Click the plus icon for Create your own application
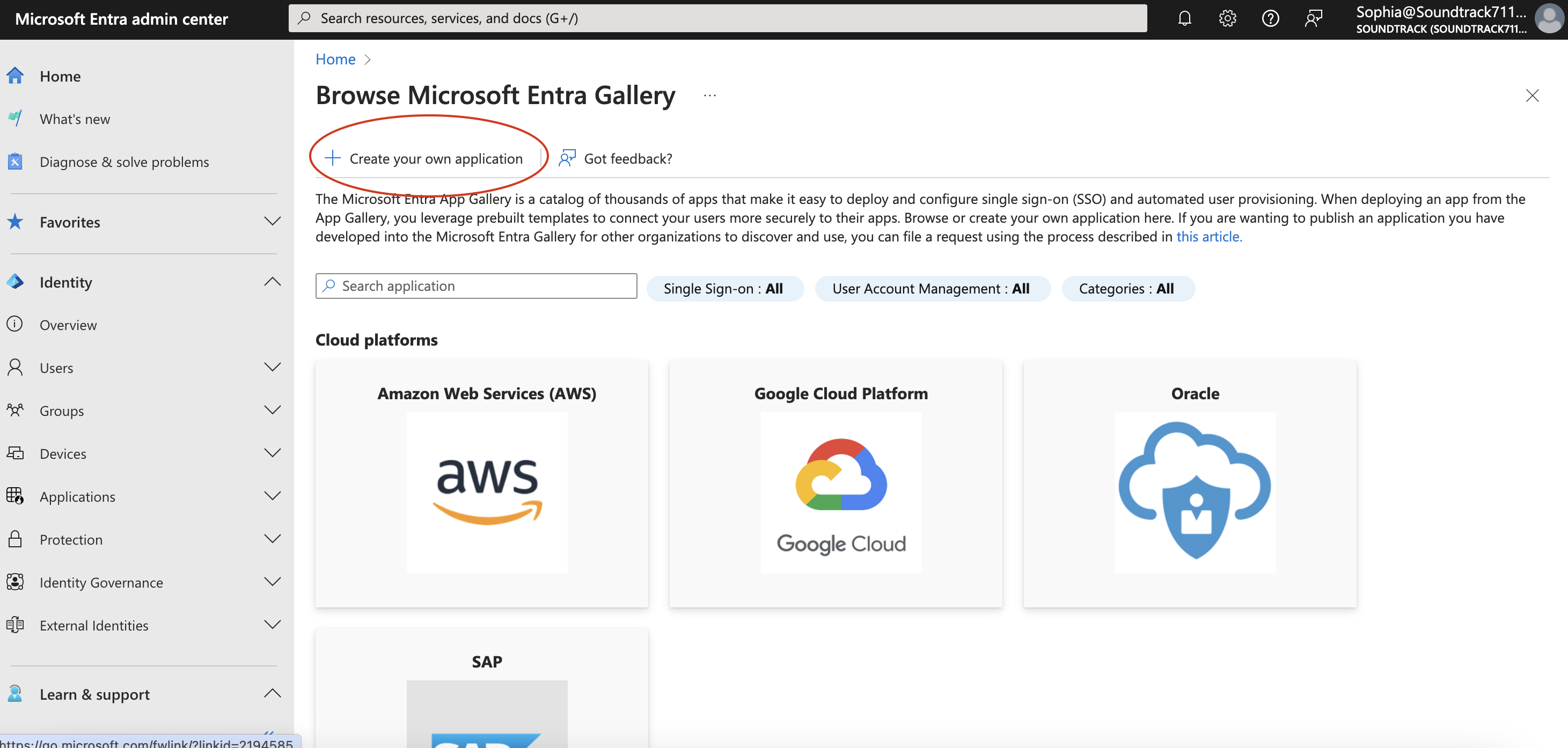The width and height of the screenshot is (1568, 748). (x=332, y=158)
